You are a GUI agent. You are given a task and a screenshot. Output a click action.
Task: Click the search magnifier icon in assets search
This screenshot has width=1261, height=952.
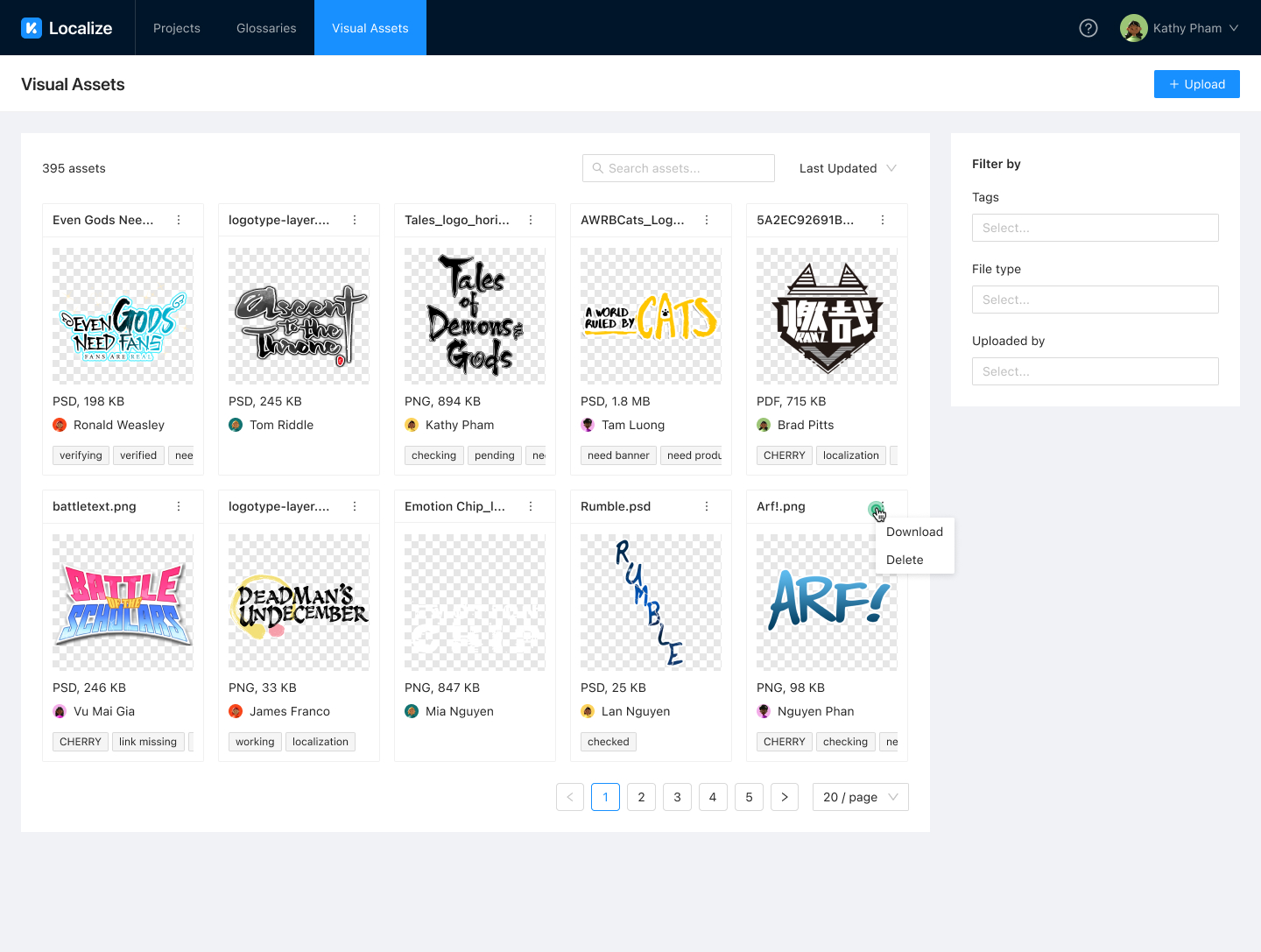click(598, 168)
